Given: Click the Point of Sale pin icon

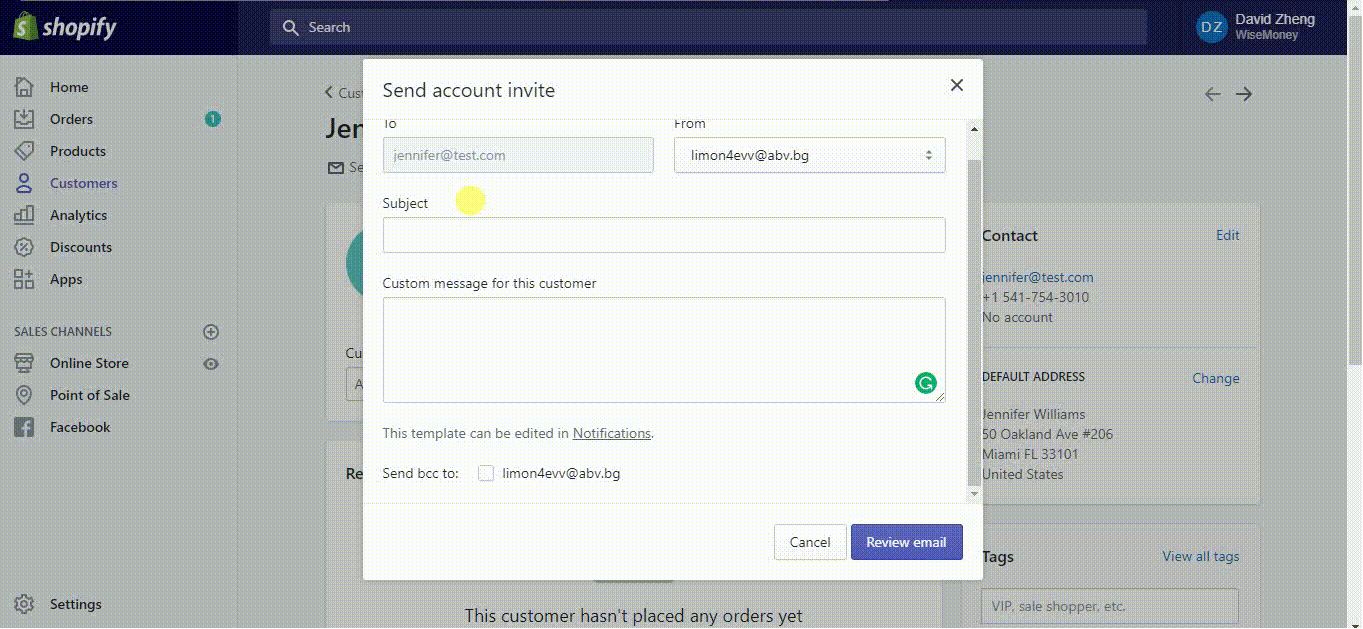Looking at the screenshot, I should coord(24,395).
